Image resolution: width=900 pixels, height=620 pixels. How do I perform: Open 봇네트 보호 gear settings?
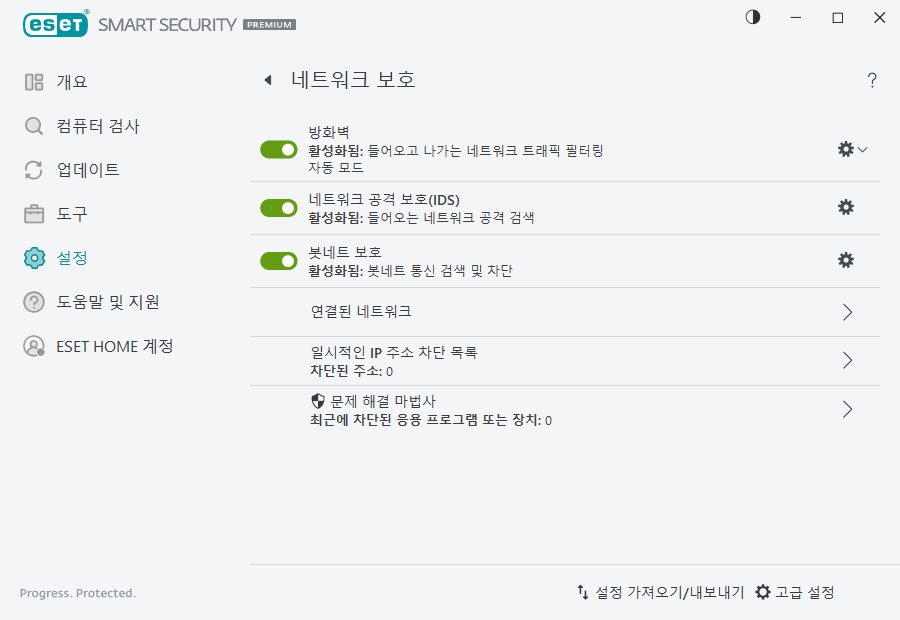coord(845,260)
